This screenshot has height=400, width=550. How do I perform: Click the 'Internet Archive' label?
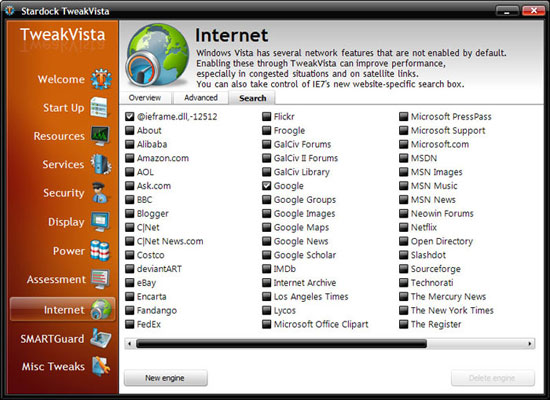tap(305, 282)
